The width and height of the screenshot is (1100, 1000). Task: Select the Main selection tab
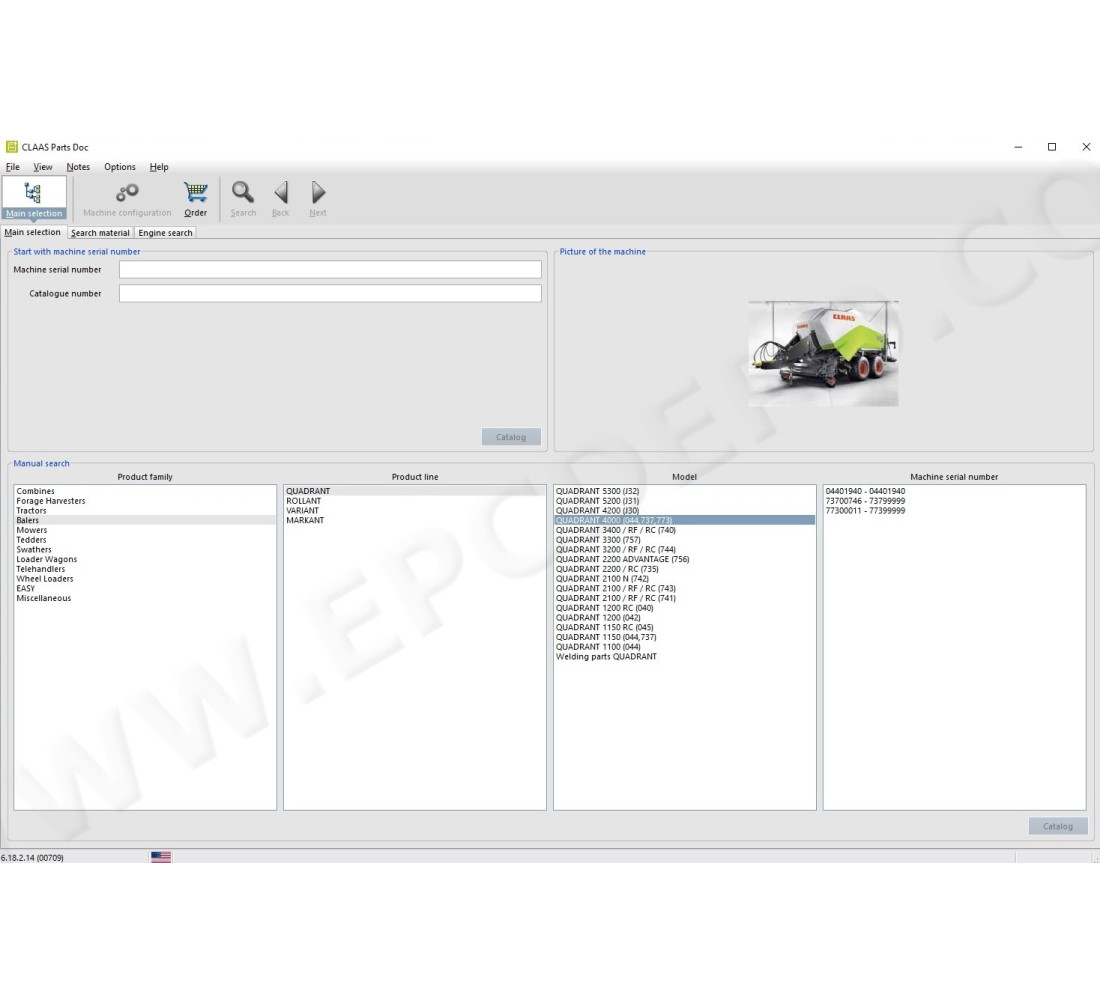pyautogui.click(x=32, y=232)
